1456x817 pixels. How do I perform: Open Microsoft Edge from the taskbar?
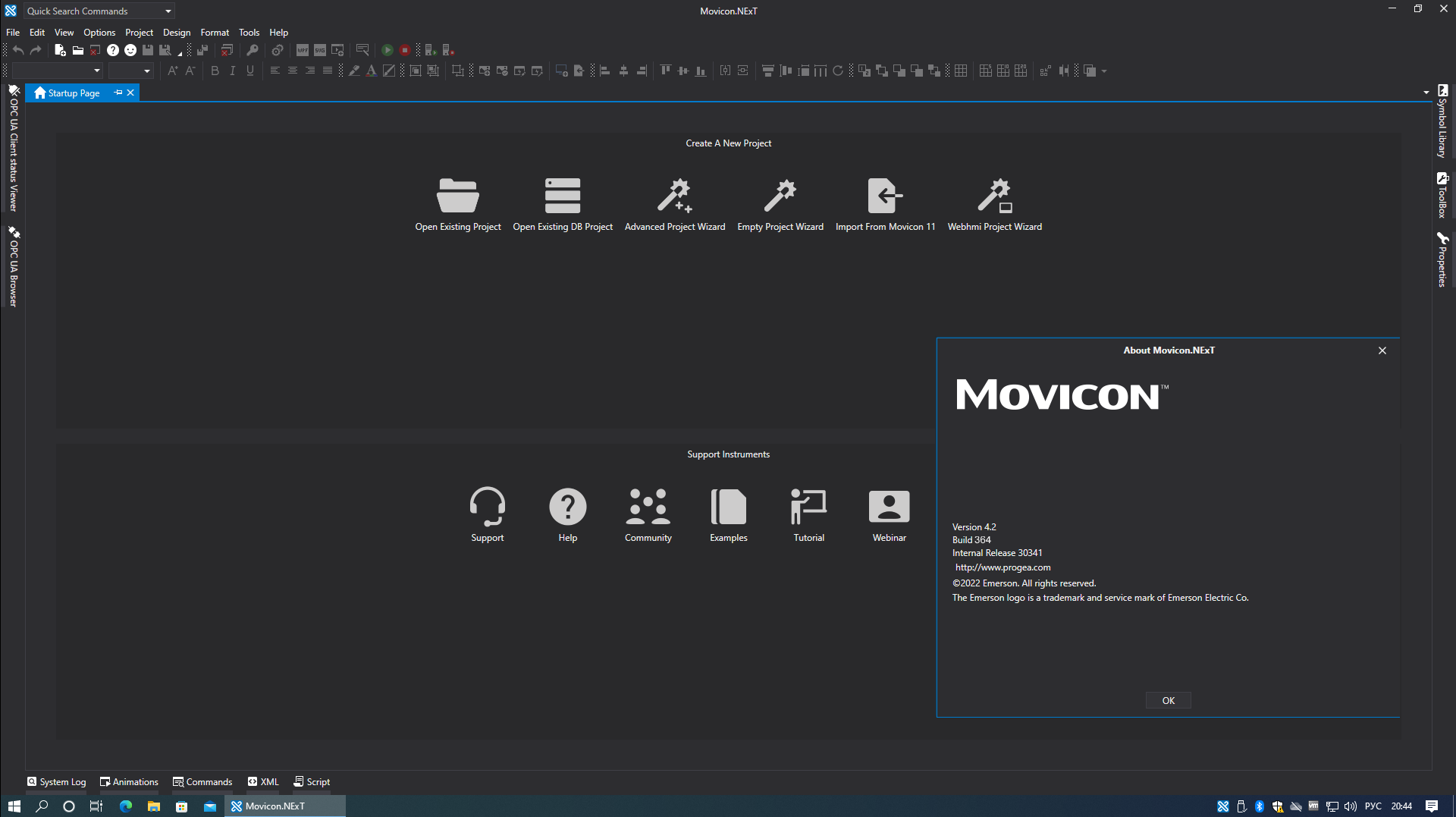click(x=126, y=806)
